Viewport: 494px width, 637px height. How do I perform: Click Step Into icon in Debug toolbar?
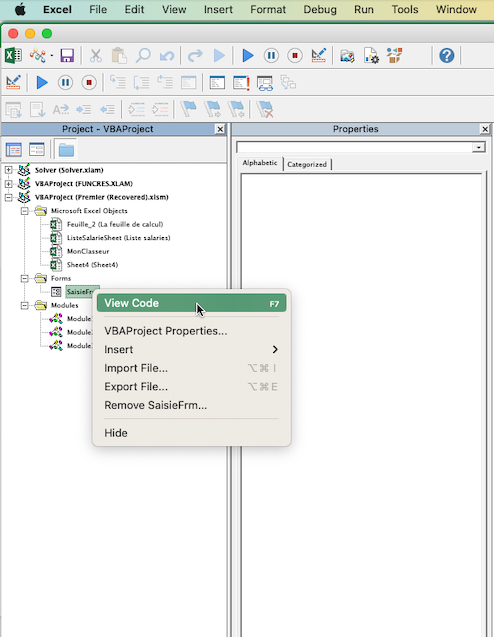118,82
